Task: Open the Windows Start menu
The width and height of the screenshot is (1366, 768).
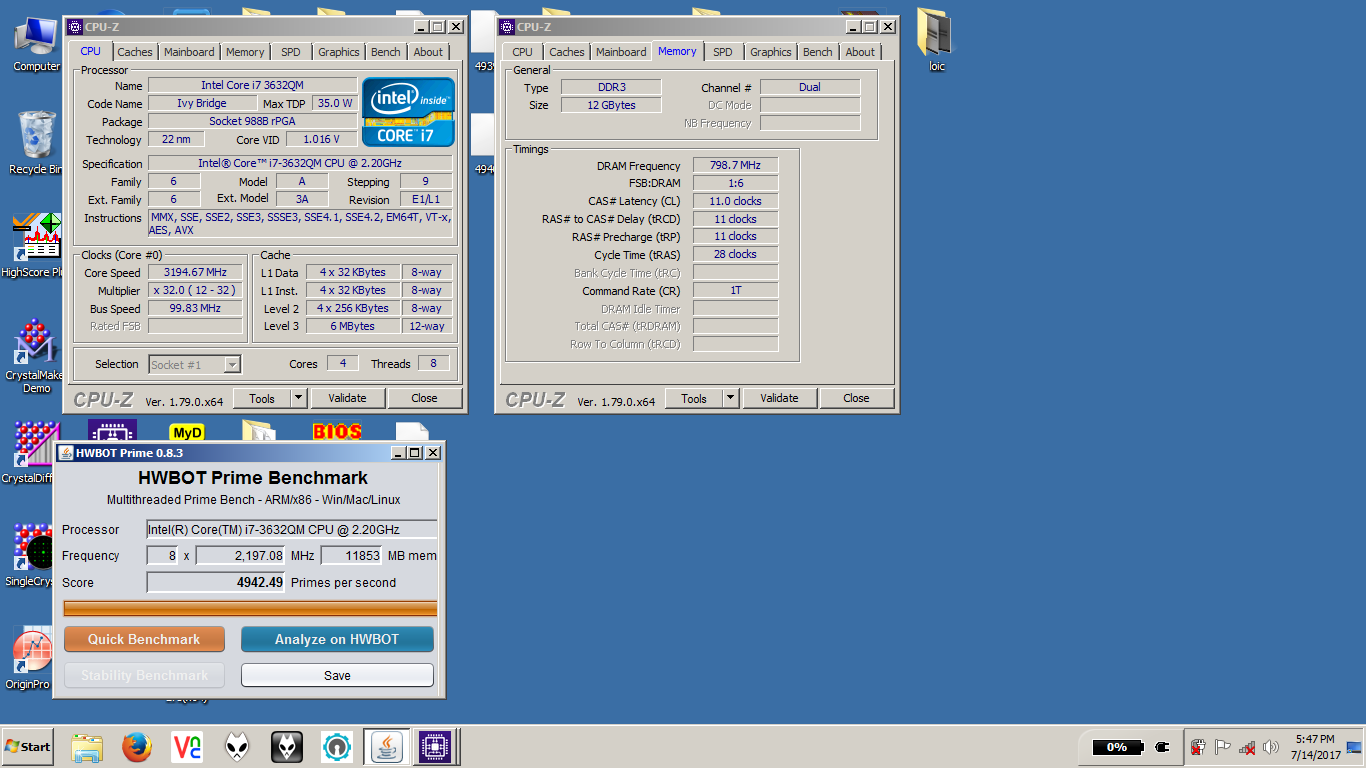Action: (27, 747)
